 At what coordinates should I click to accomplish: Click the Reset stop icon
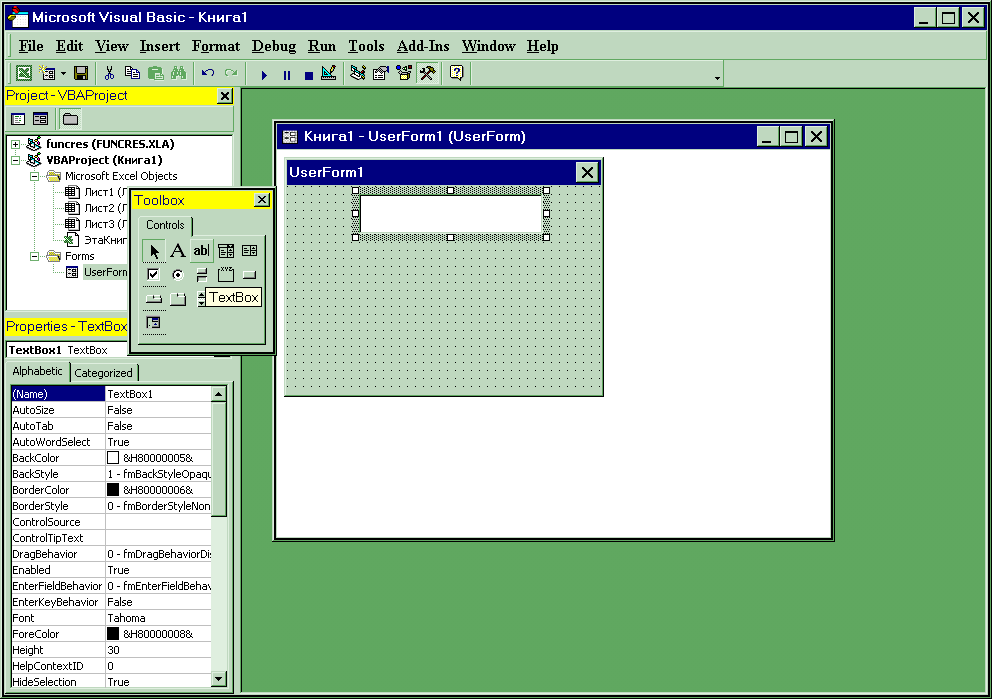(309, 75)
